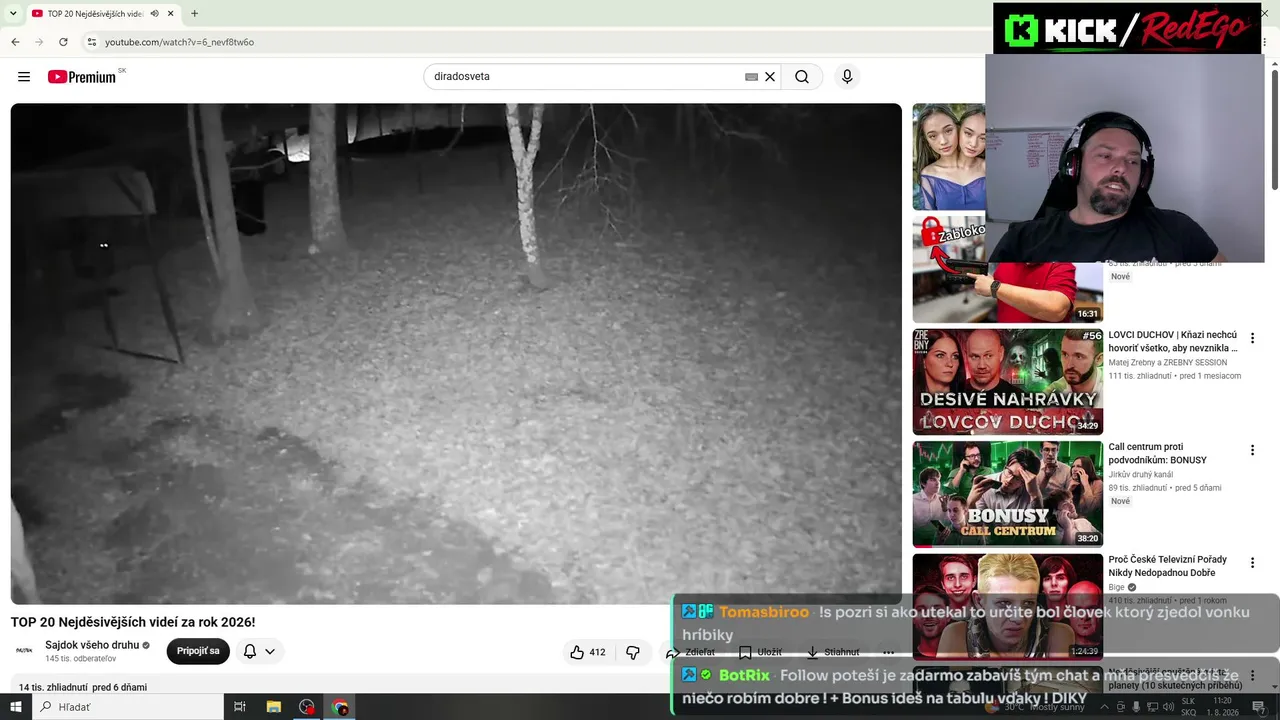The height and width of the screenshot is (720, 1280).
Task: Open more actions ellipsis under the video
Action: point(888,652)
